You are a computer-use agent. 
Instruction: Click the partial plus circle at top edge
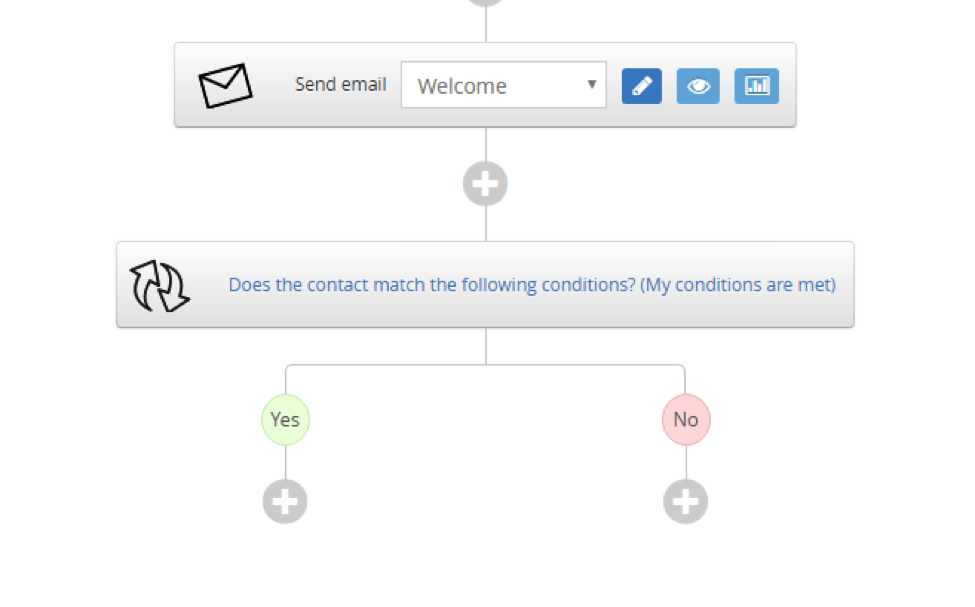pos(485,2)
